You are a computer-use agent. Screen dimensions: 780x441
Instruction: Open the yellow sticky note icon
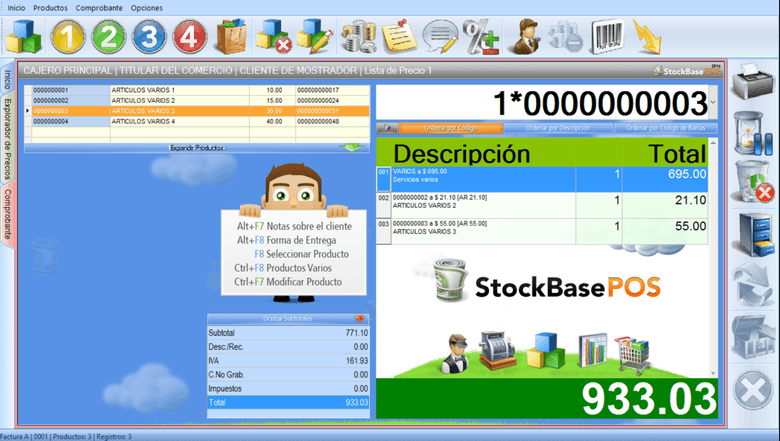tap(399, 36)
